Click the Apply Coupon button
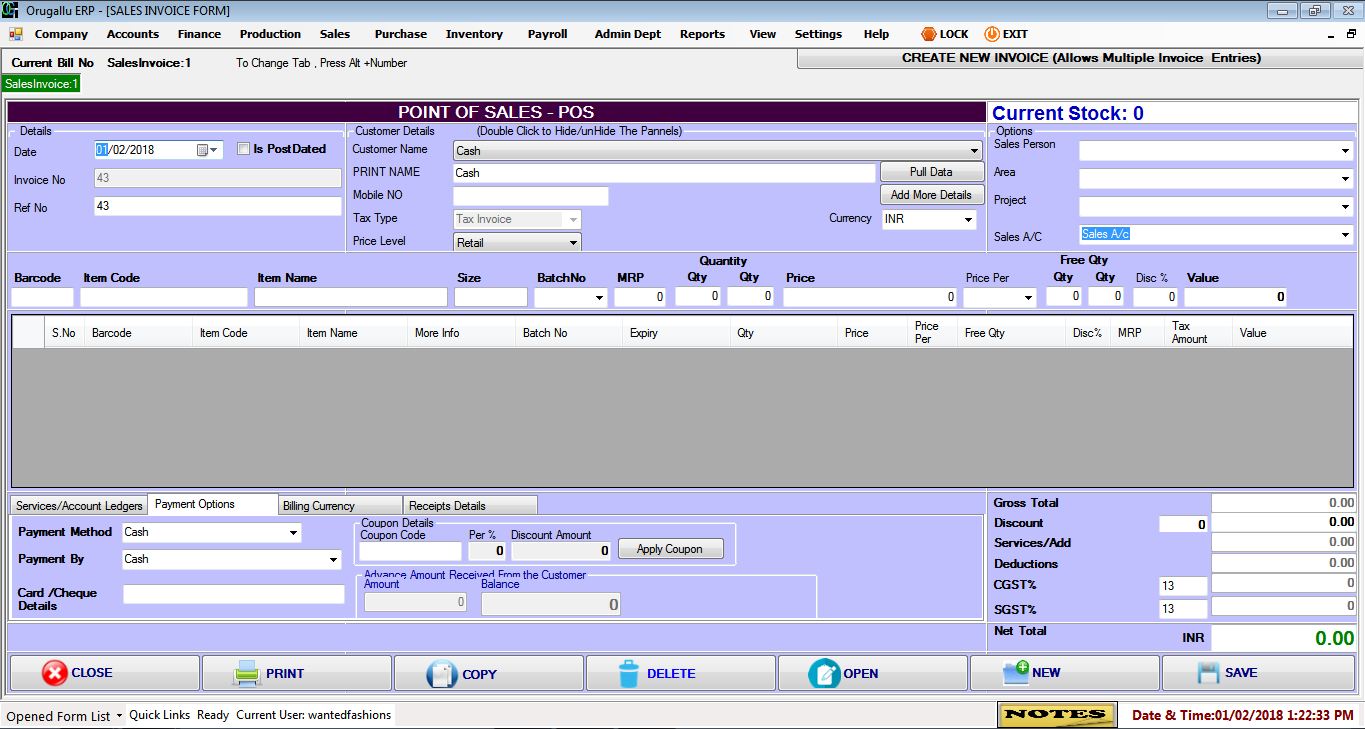The width and height of the screenshot is (1365, 729). [x=670, y=549]
